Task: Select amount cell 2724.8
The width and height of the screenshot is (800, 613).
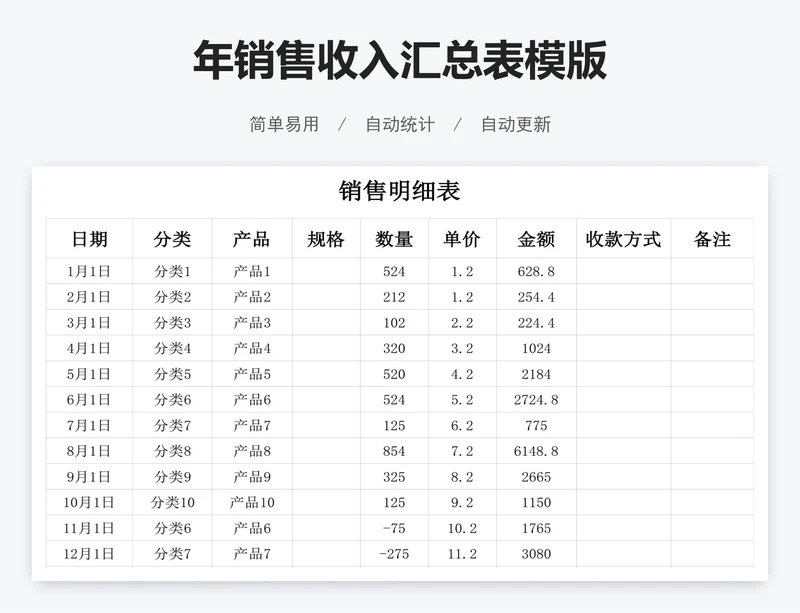Action: (536, 400)
